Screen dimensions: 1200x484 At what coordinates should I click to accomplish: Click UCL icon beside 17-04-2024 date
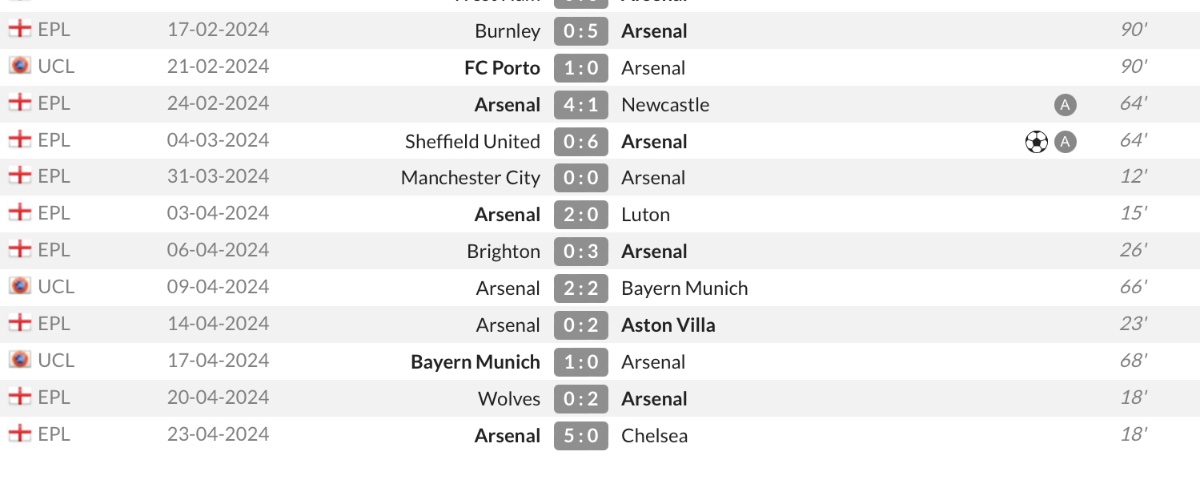(19, 360)
